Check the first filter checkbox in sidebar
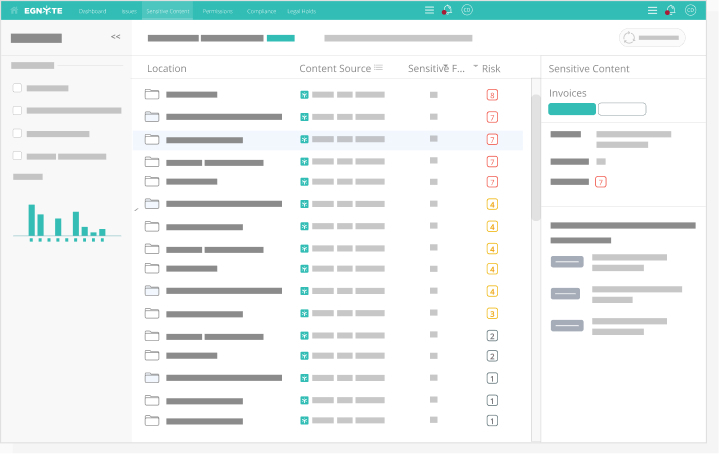Image resolution: width=719 pixels, height=454 pixels. [17, 88]
